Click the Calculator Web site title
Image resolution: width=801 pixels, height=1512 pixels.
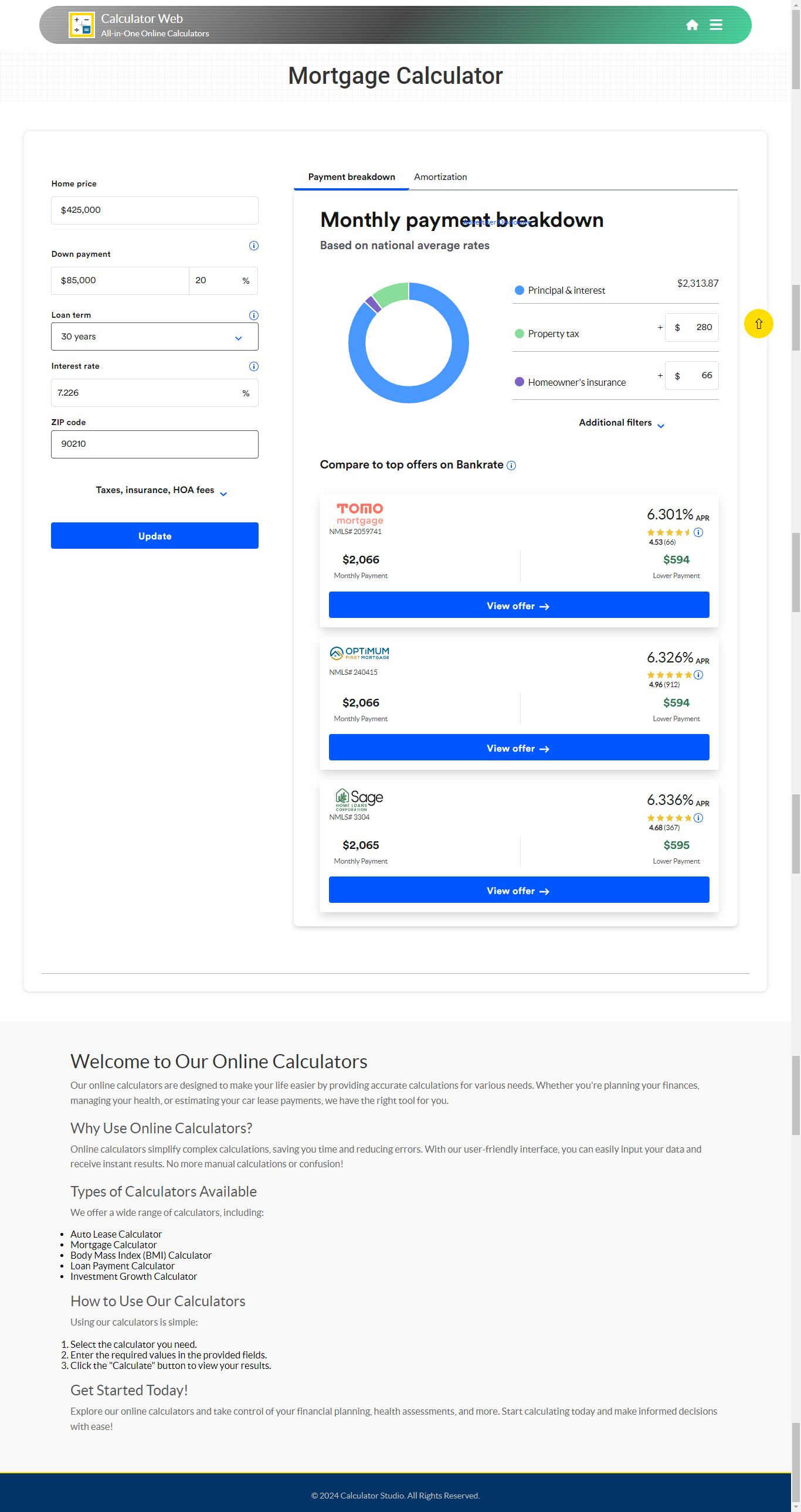142,19
